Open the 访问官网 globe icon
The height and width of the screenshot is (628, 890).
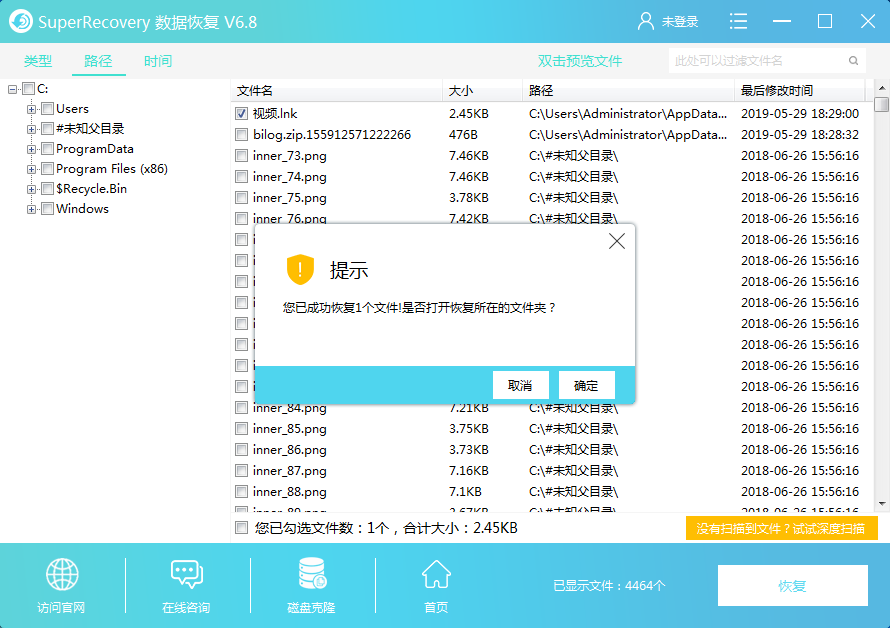click(62, 573)
